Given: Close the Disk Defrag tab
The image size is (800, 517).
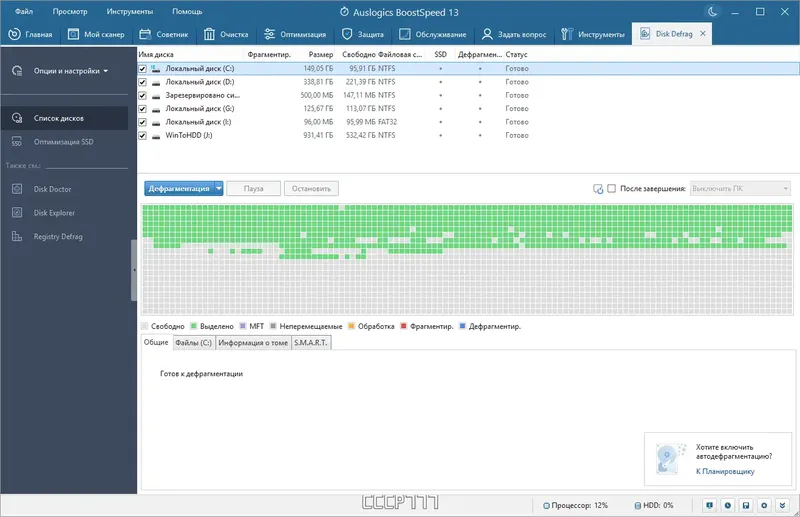Looking at the screenshot, I should coord(703,33).
